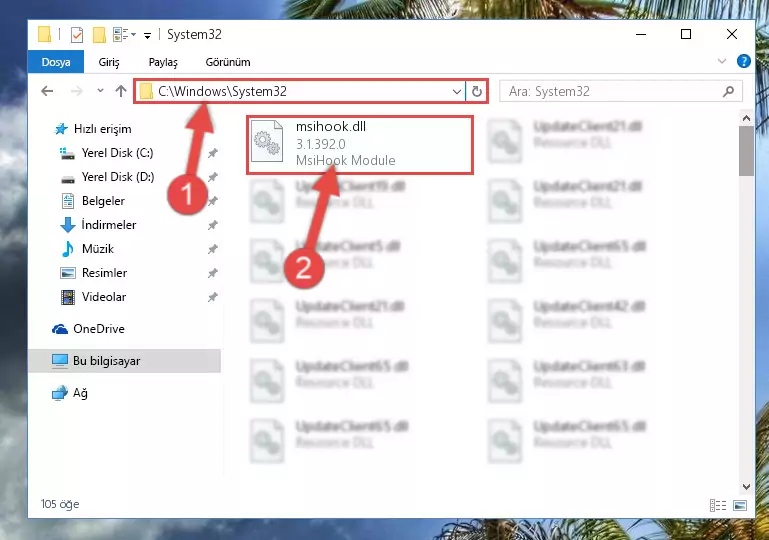Expand the address bar history dropdown
The width and height of the screenshot is (769, 540).
tap(457, 91)
